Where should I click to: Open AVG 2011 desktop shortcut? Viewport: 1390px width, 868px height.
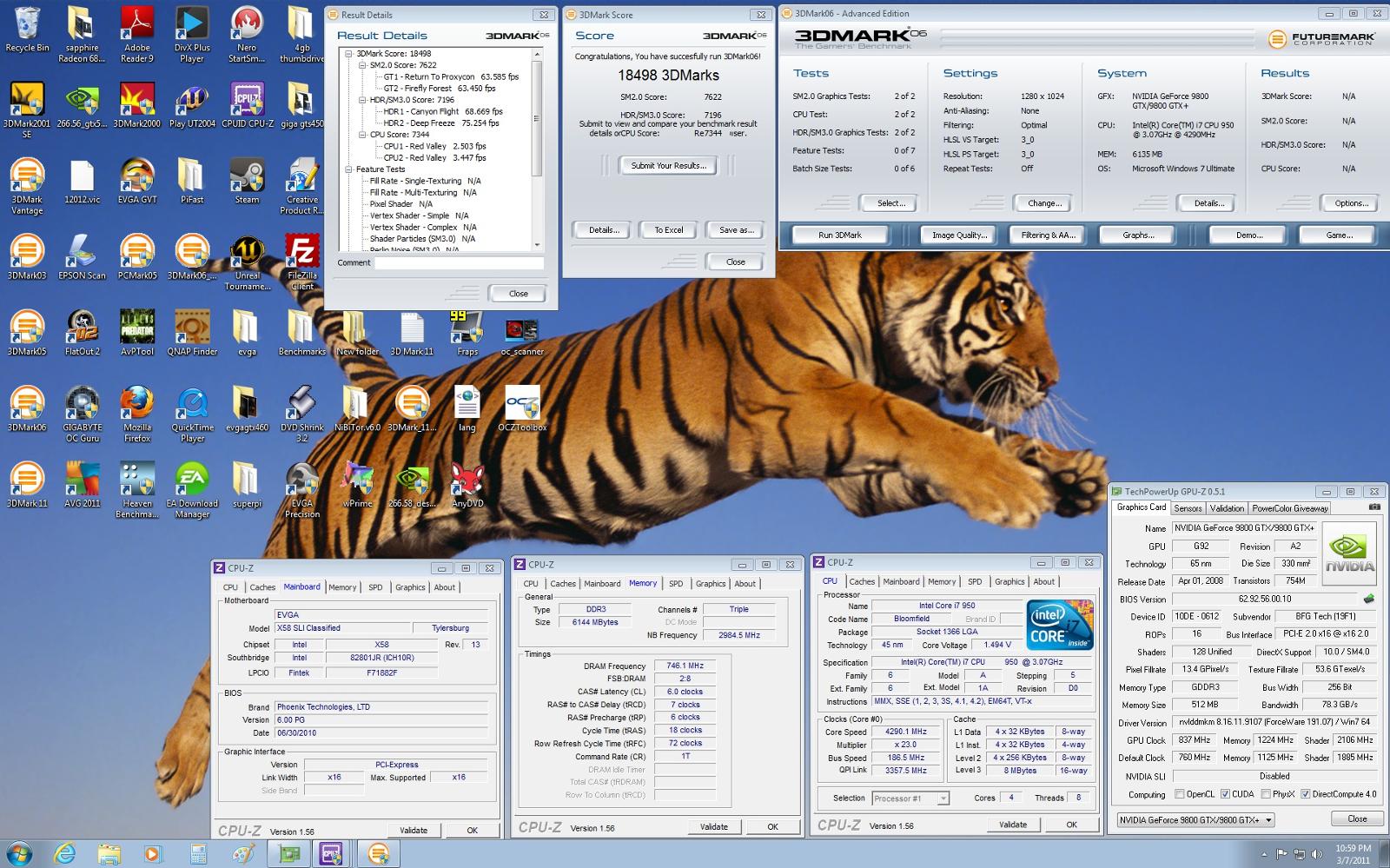coord(83,485)
